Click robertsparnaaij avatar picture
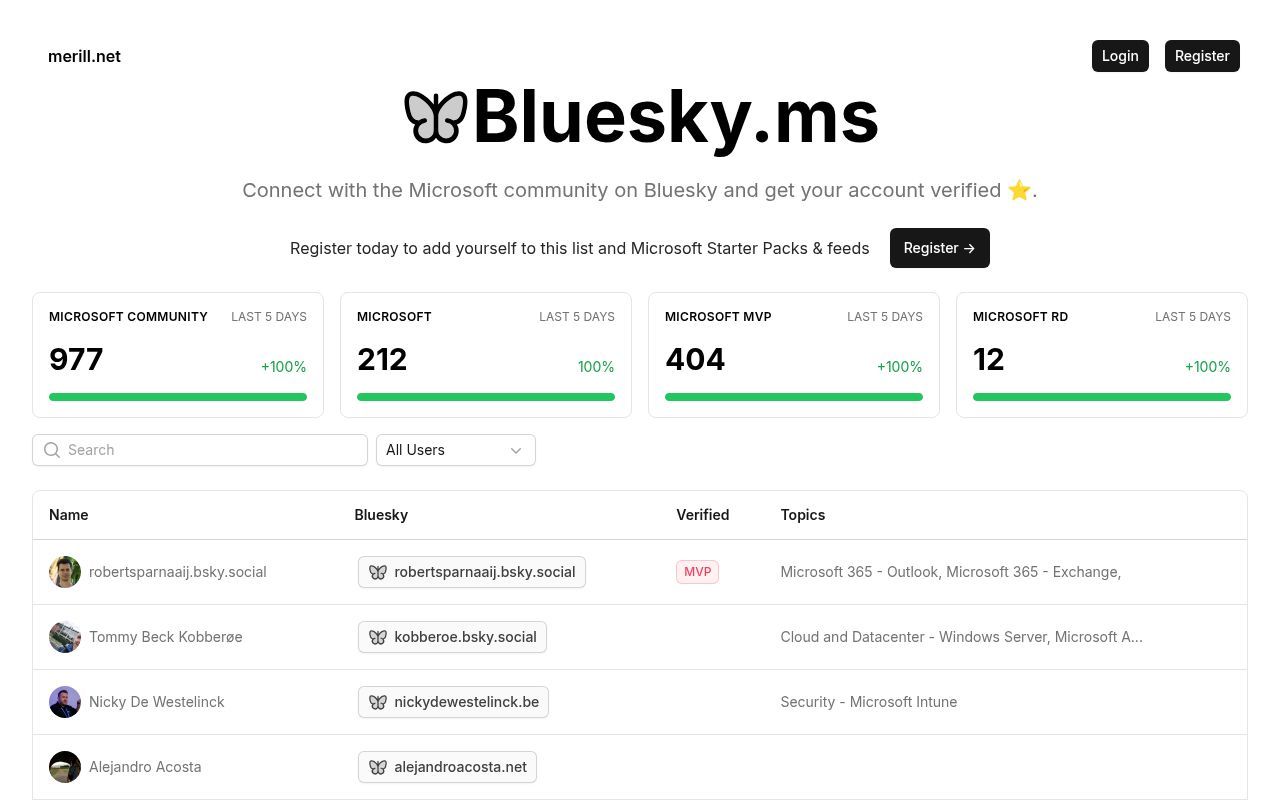The width and height of the screenshot is (1280, 800). 65,572
